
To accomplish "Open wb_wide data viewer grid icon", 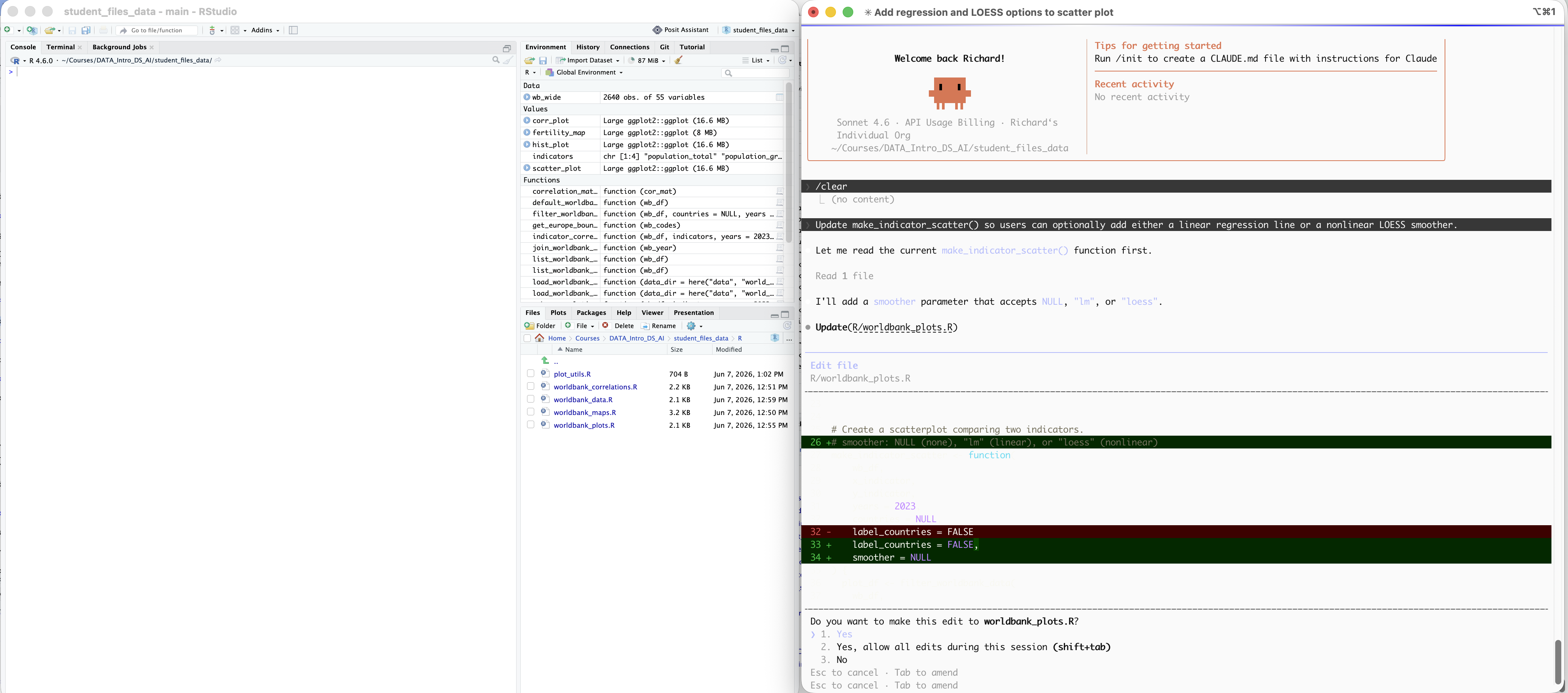I will tap(779, 97).
